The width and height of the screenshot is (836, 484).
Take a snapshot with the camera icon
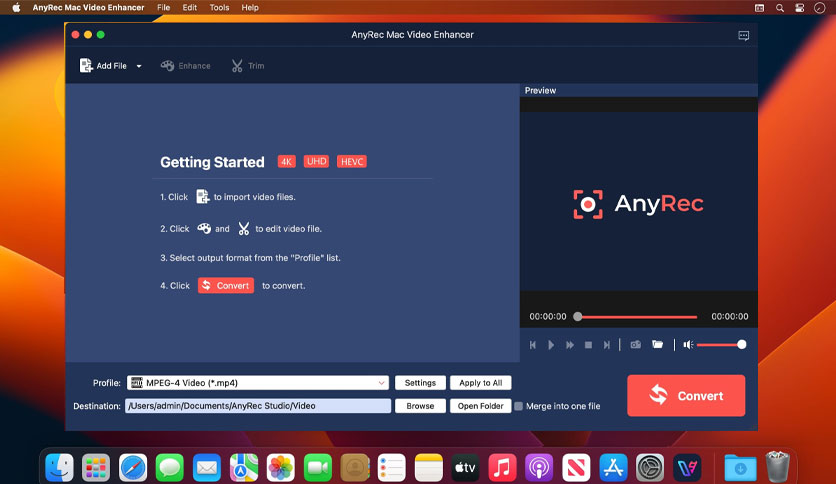click(x=636, y=345)
